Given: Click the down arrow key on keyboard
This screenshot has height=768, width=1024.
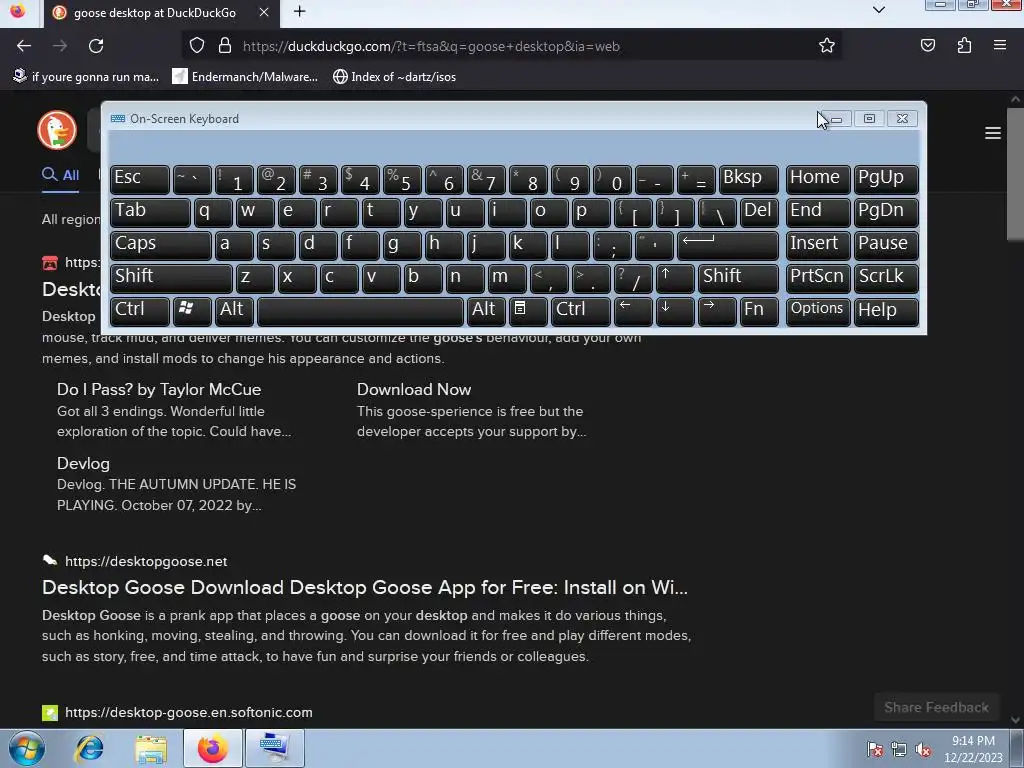Looking at the screenshot, I should (675, 311).
